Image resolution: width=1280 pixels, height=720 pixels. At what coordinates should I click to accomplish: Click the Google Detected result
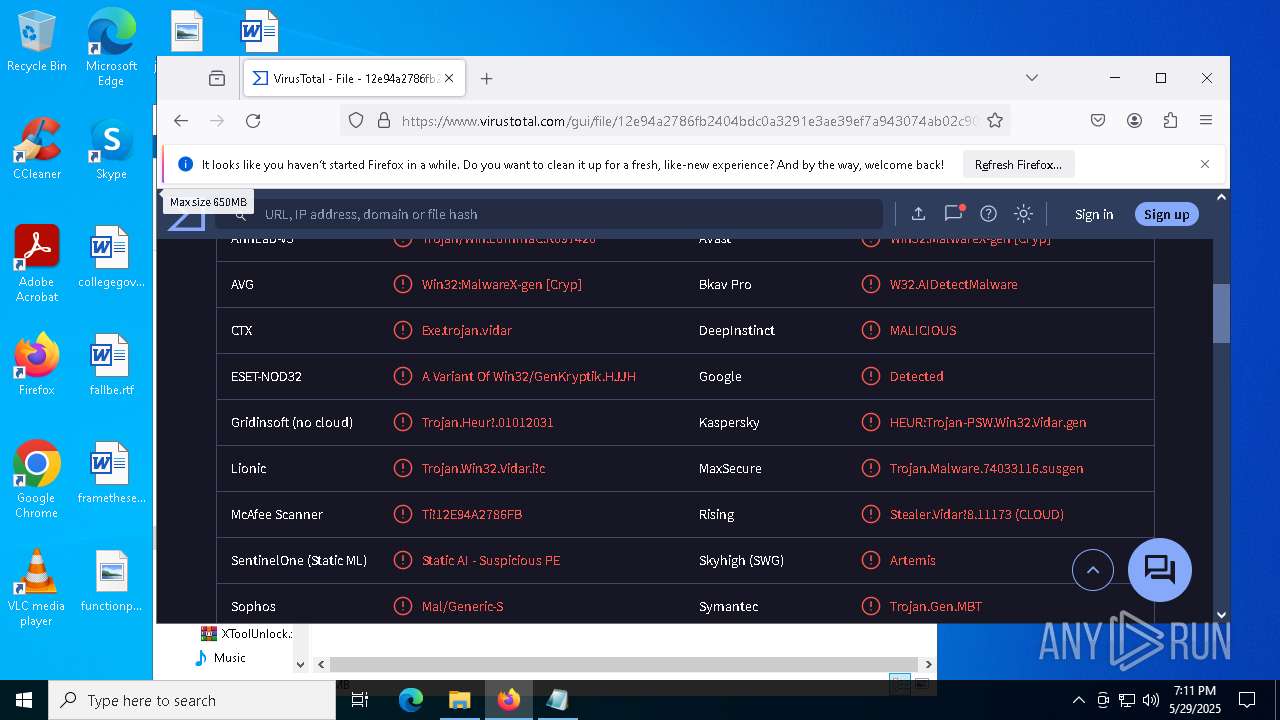pos(917,376)
